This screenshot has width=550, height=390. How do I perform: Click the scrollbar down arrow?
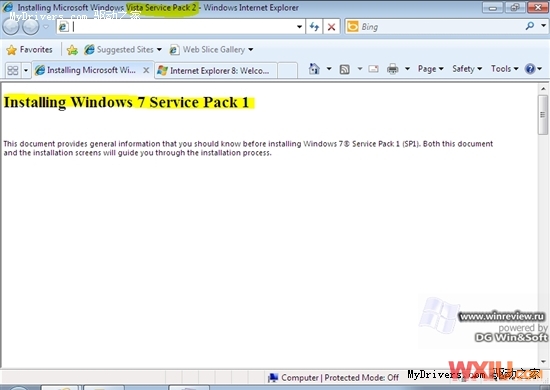pyautogui.click(x=543, y=362)
